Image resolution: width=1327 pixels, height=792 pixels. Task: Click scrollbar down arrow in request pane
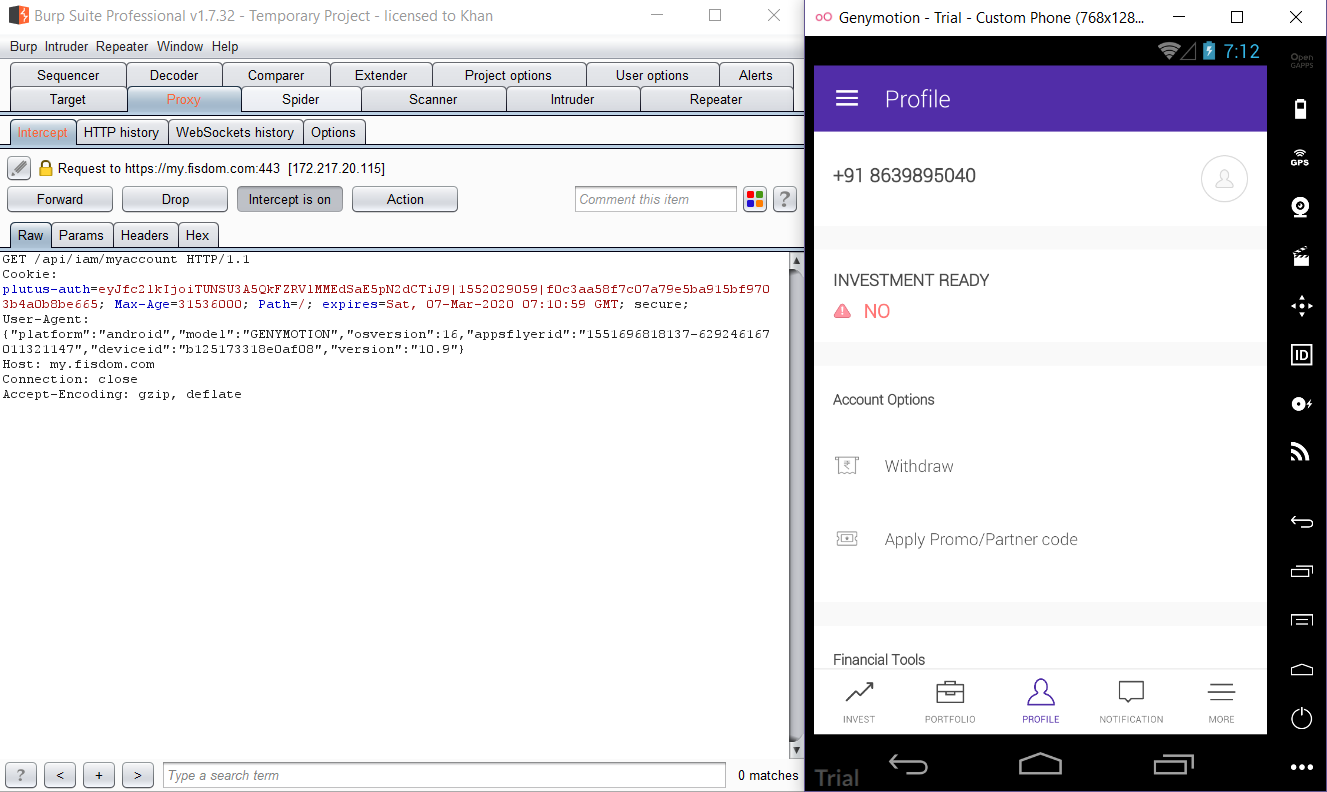(796, 749)
